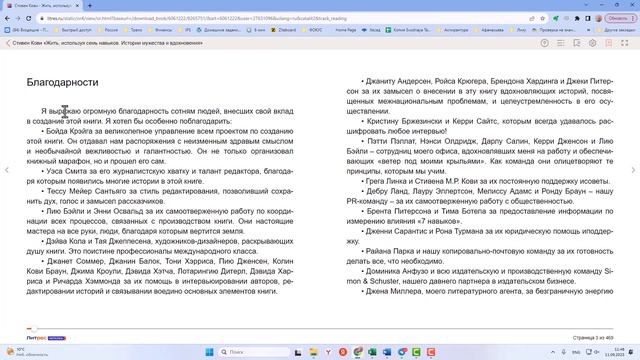Open the 'Афанасьева' bookmark folder
The image size is (640, 360).
tap(489, 30)
